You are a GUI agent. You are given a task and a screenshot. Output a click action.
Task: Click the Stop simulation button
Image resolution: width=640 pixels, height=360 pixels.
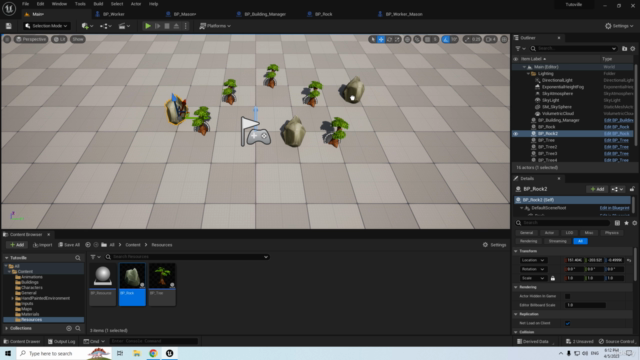[x=167, y=26]
